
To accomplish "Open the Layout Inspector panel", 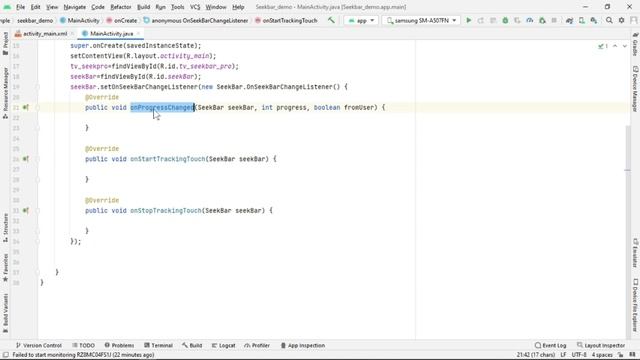I will 601,345.
